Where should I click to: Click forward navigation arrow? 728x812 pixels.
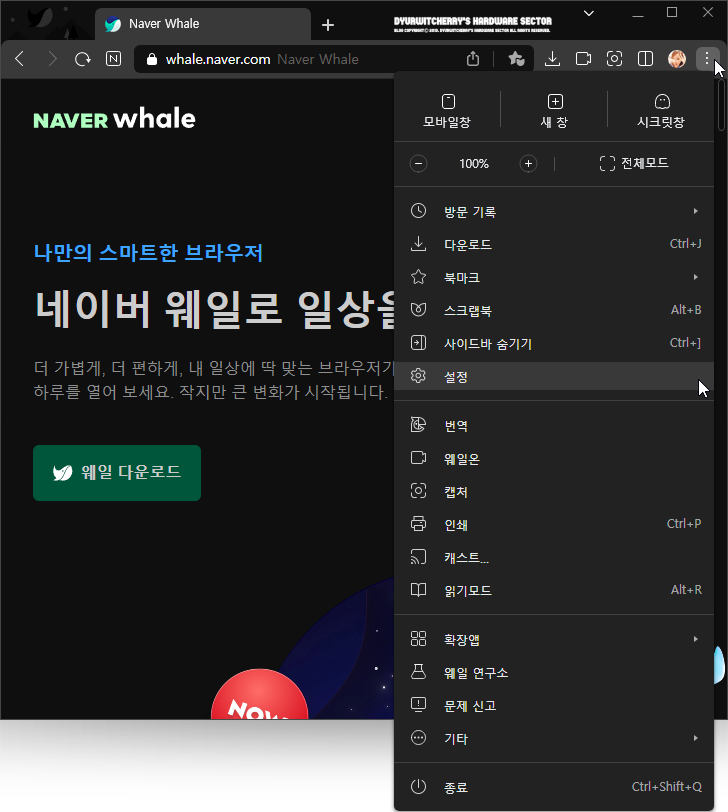[x=51, y=59]
